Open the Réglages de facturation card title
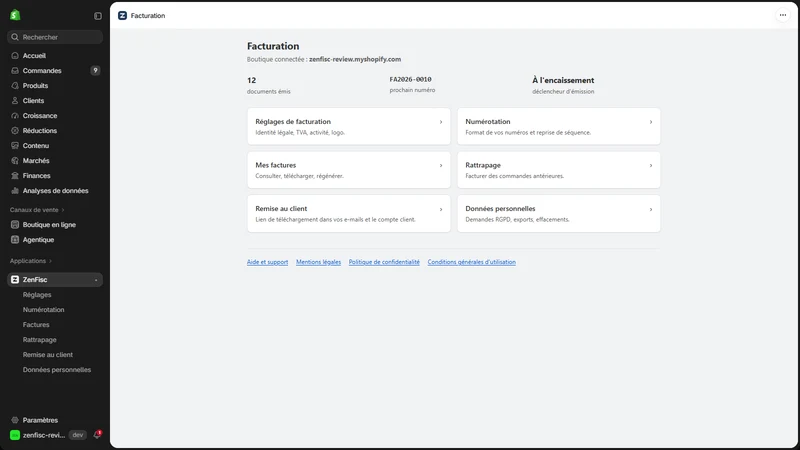The image size is (800, 450). (x=293, y=121)
